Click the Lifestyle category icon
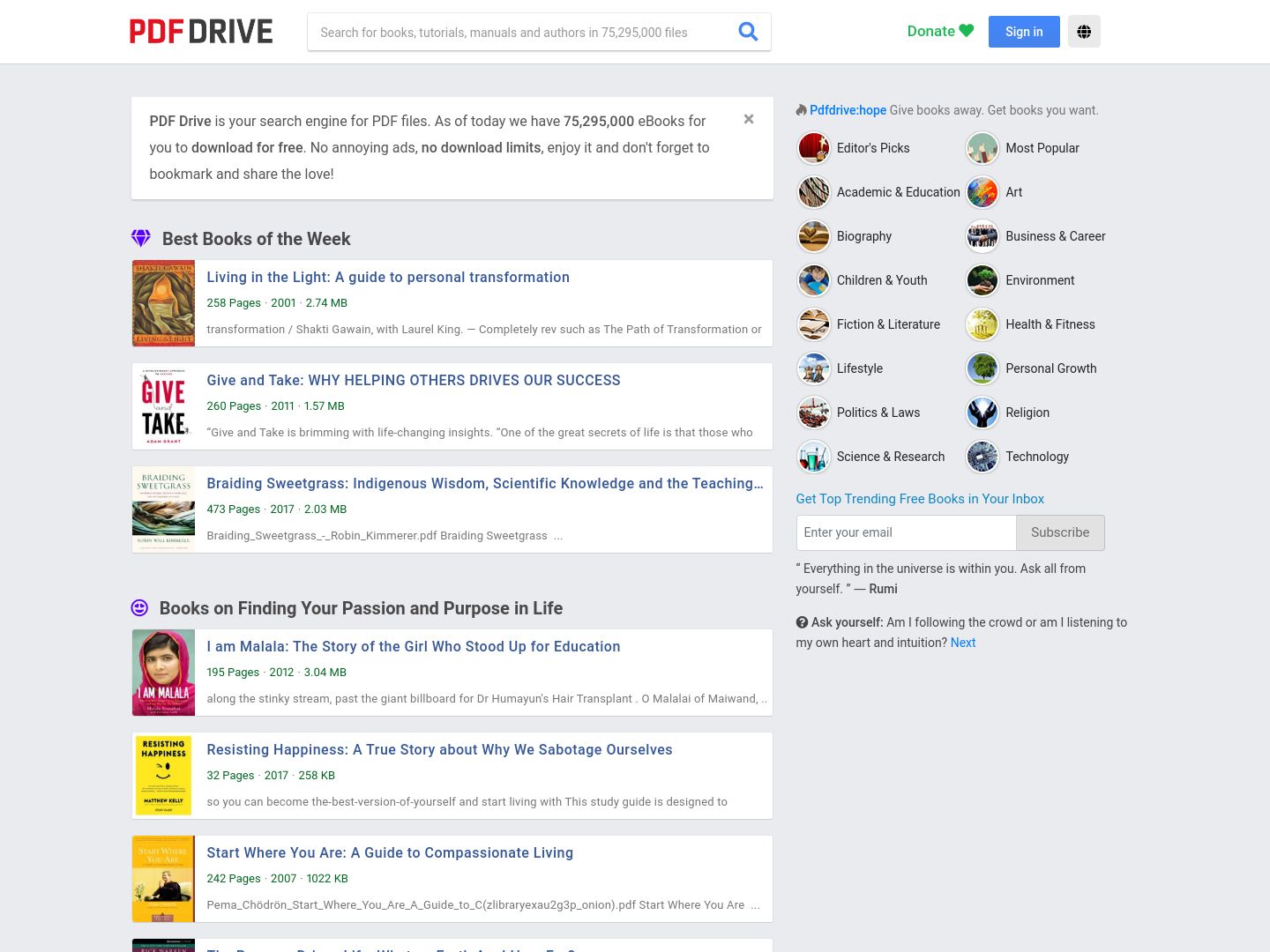Screen dimensions: 1270x952 [813, 368]
